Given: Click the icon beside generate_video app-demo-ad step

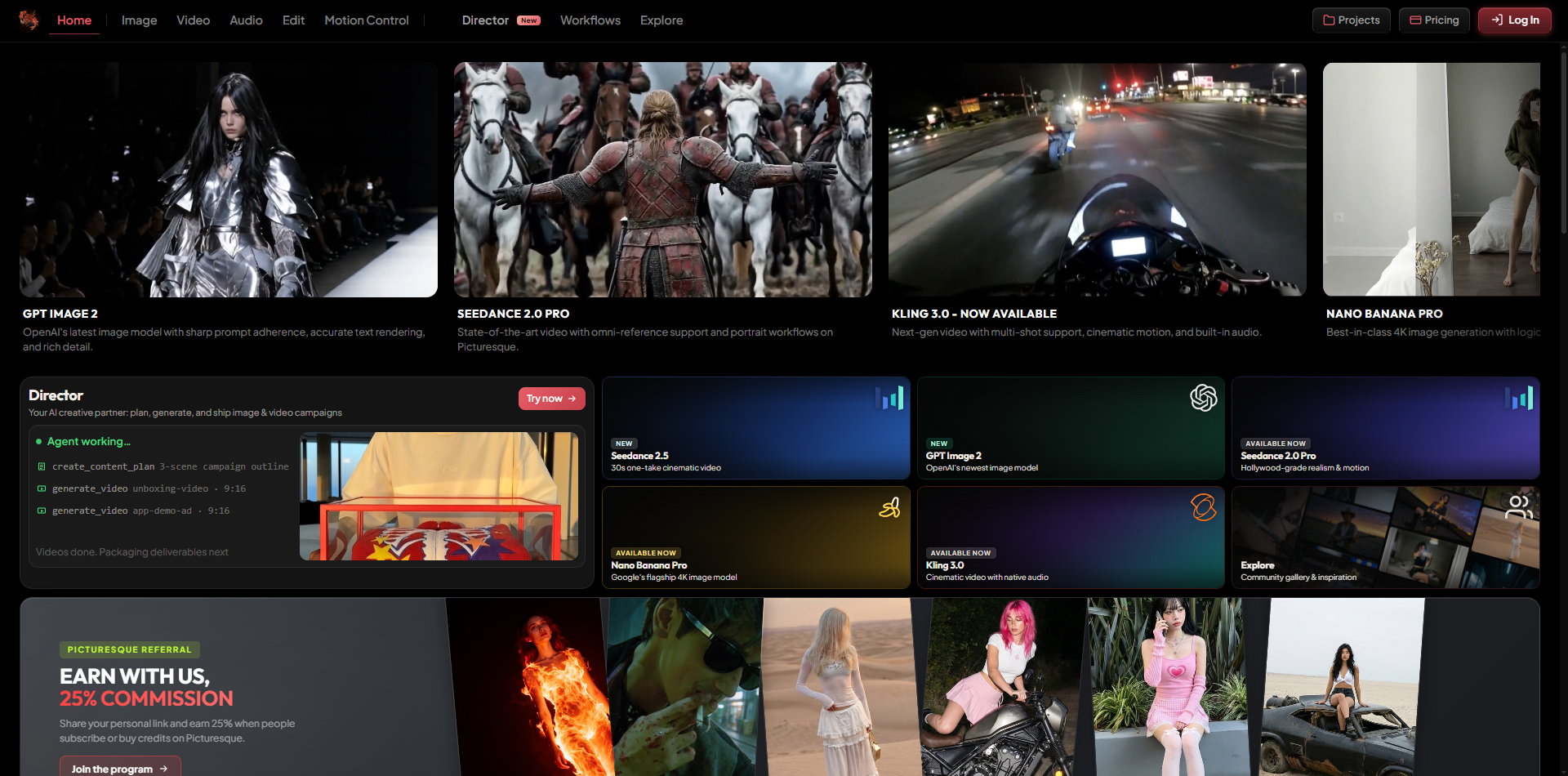Looking at the screenshot, I should [42, 511].
